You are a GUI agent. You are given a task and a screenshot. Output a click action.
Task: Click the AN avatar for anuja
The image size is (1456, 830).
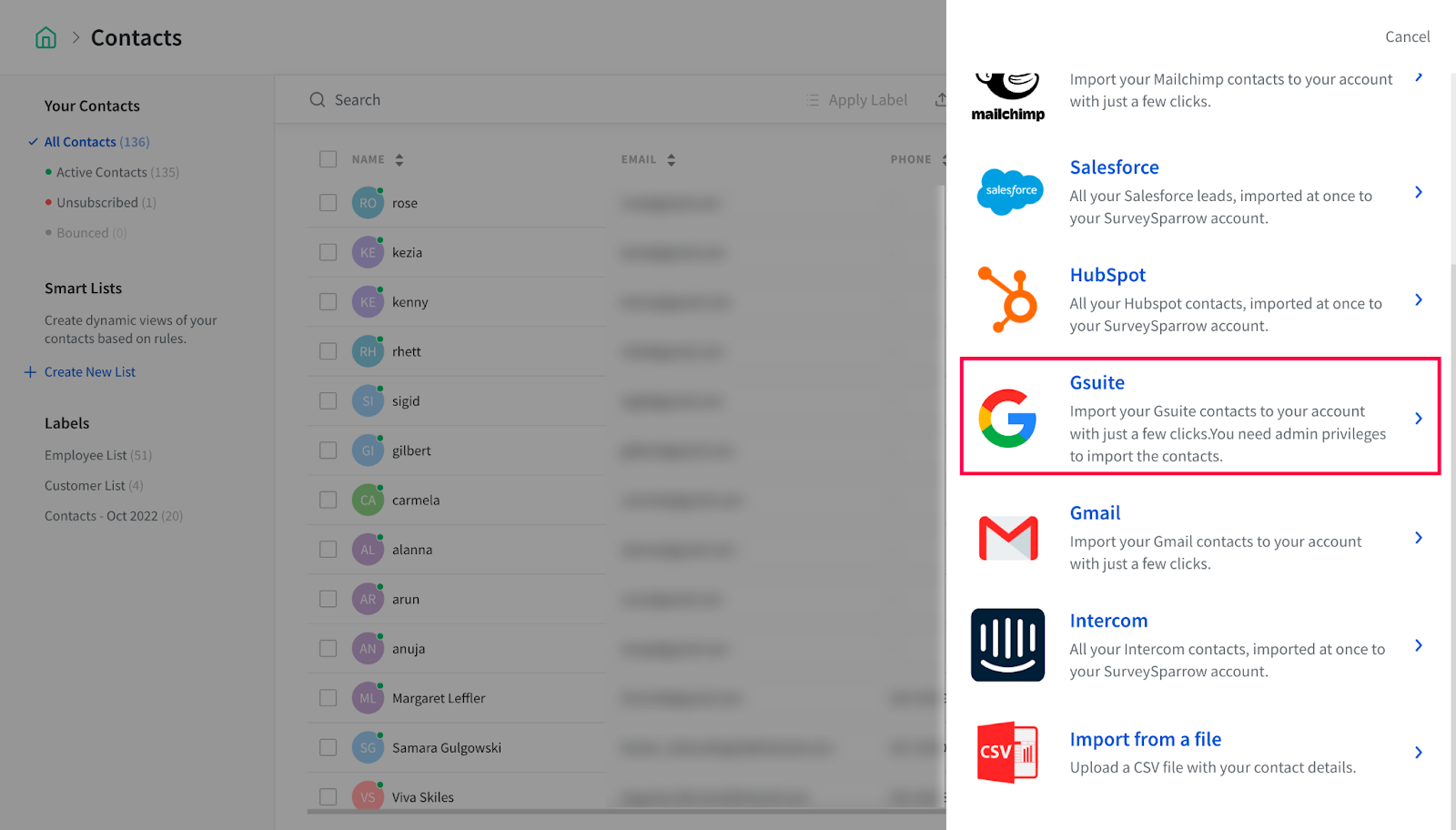pyautogui.click(x=368, y=649)
